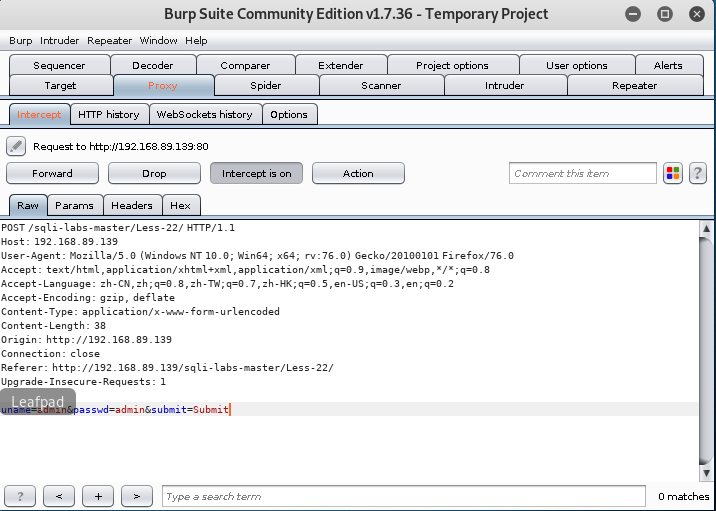Close the Burp Suite window

tap(697, 14)
